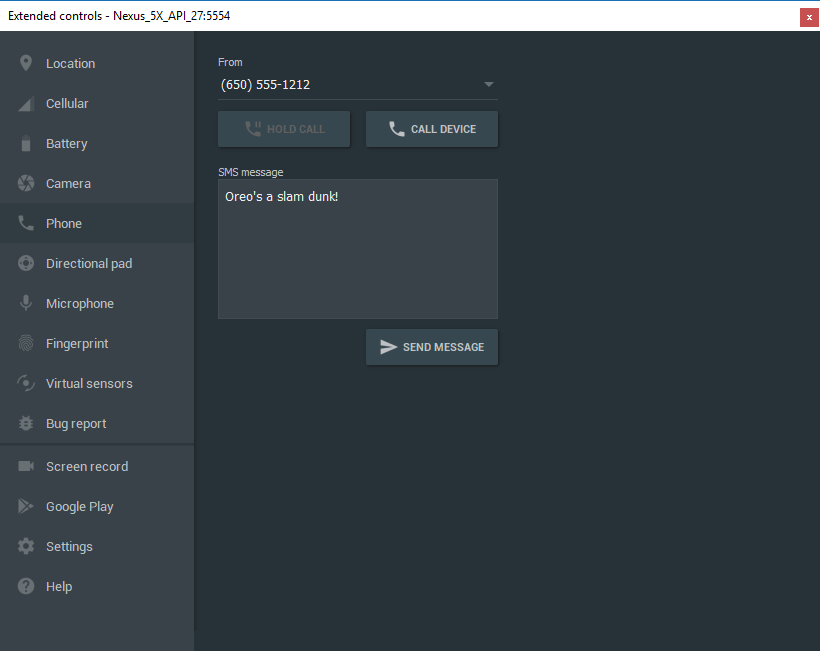
Task: Open Directional pad controls
Action: tap(97, 263)
